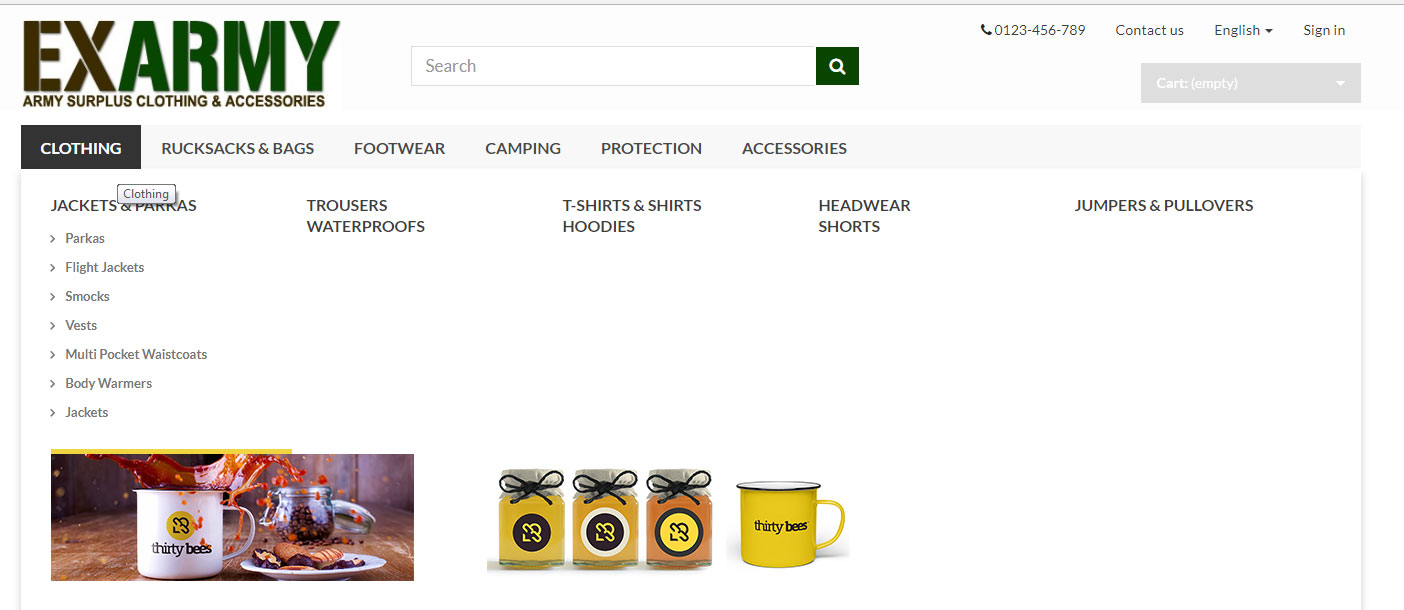1404x610 pixels.
Task: Open the Jumpers & Pullovers category
Action: point(1163,205)
